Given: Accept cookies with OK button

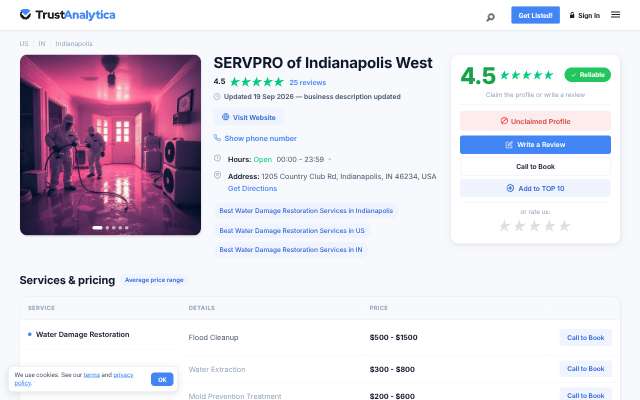Looking at the screenshot, I should pos(162,379).
